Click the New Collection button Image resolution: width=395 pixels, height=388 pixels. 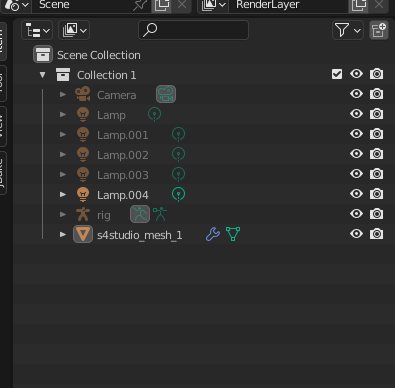[379, 30]
